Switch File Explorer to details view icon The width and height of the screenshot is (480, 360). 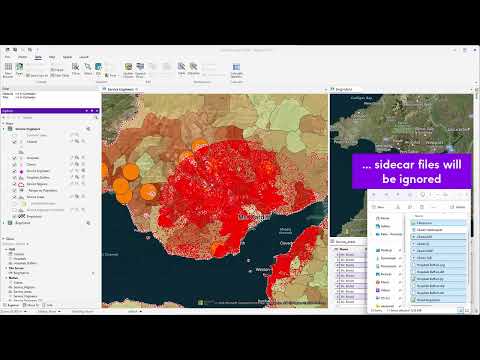(x=460, y=310)
